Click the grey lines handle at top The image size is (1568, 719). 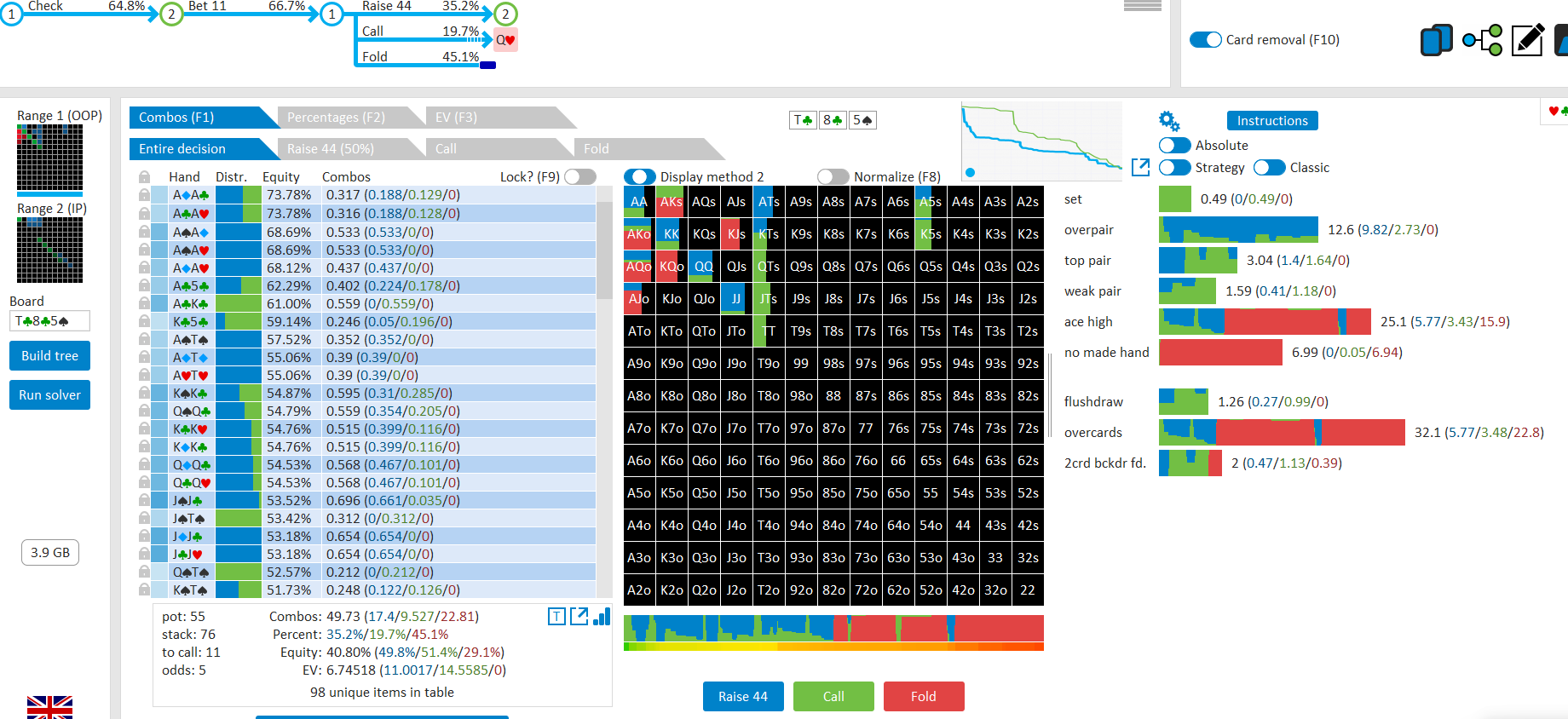point(1143,5)
